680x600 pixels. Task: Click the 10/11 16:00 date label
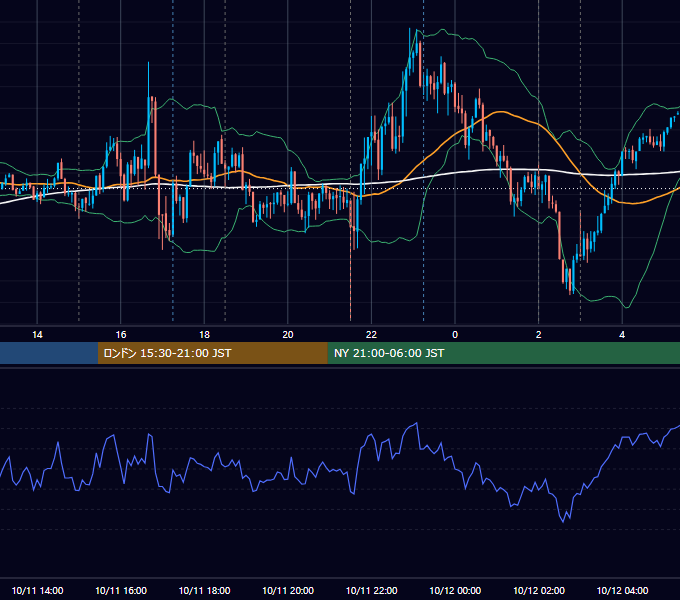121,590
